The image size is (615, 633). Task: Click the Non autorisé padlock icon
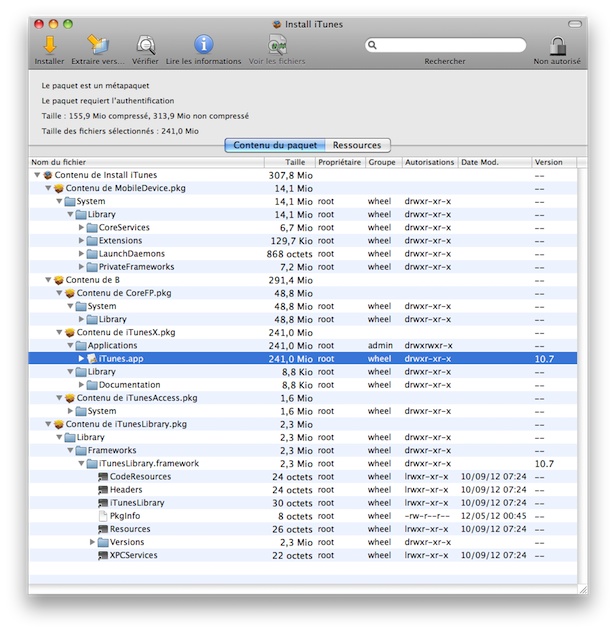click(559, 45)
